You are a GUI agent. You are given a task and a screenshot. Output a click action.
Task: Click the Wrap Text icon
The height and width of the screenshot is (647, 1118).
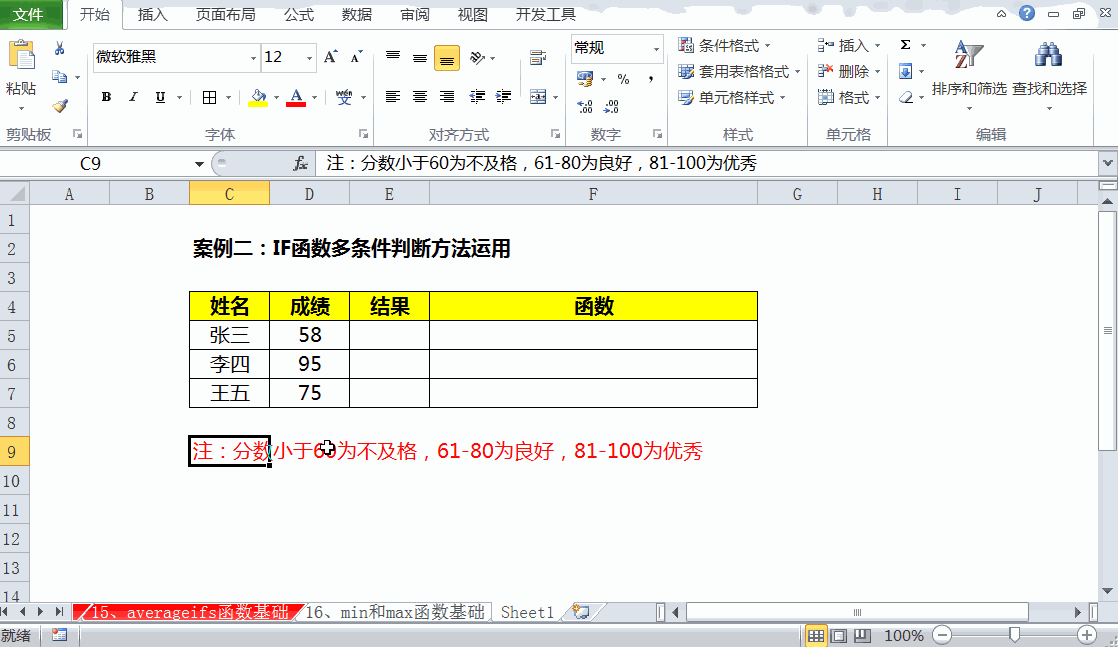(x=538, y=57)
